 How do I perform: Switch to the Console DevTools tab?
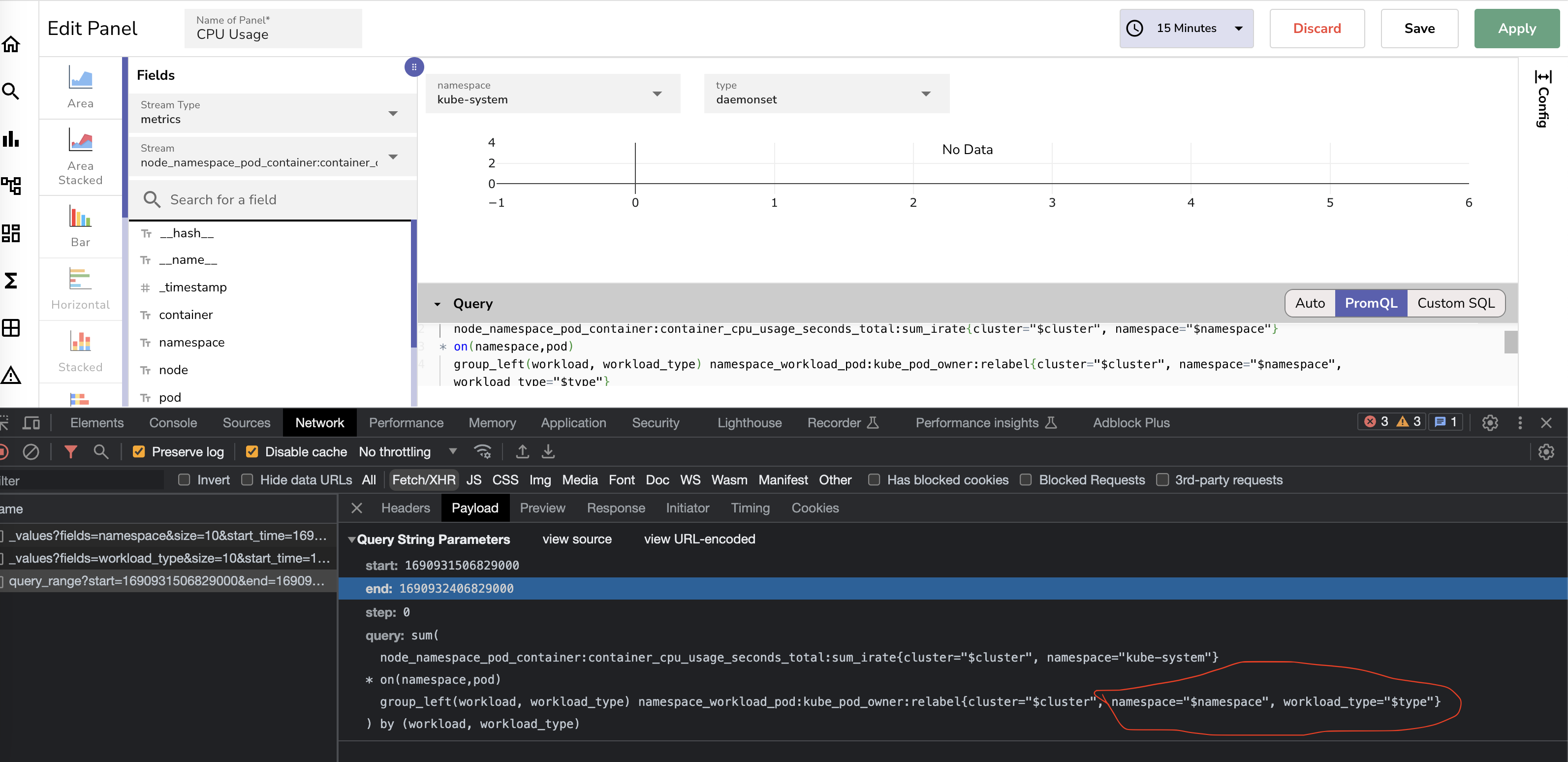(173, 422)
